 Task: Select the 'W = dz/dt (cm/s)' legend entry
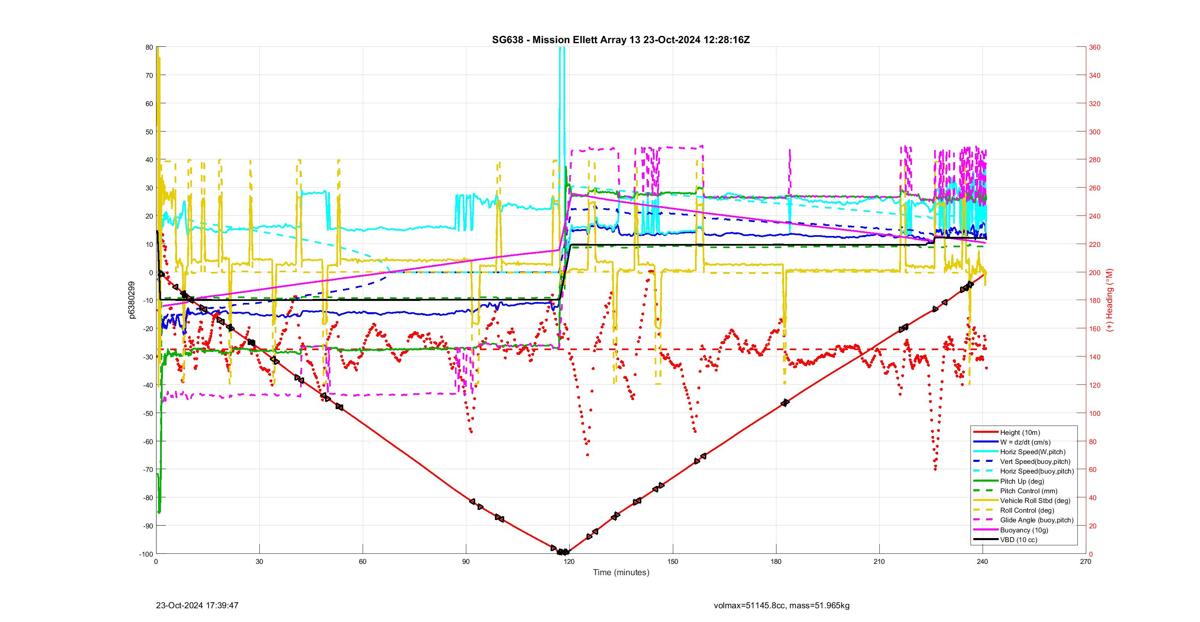pyautogui.click(x=1023, y=441)
